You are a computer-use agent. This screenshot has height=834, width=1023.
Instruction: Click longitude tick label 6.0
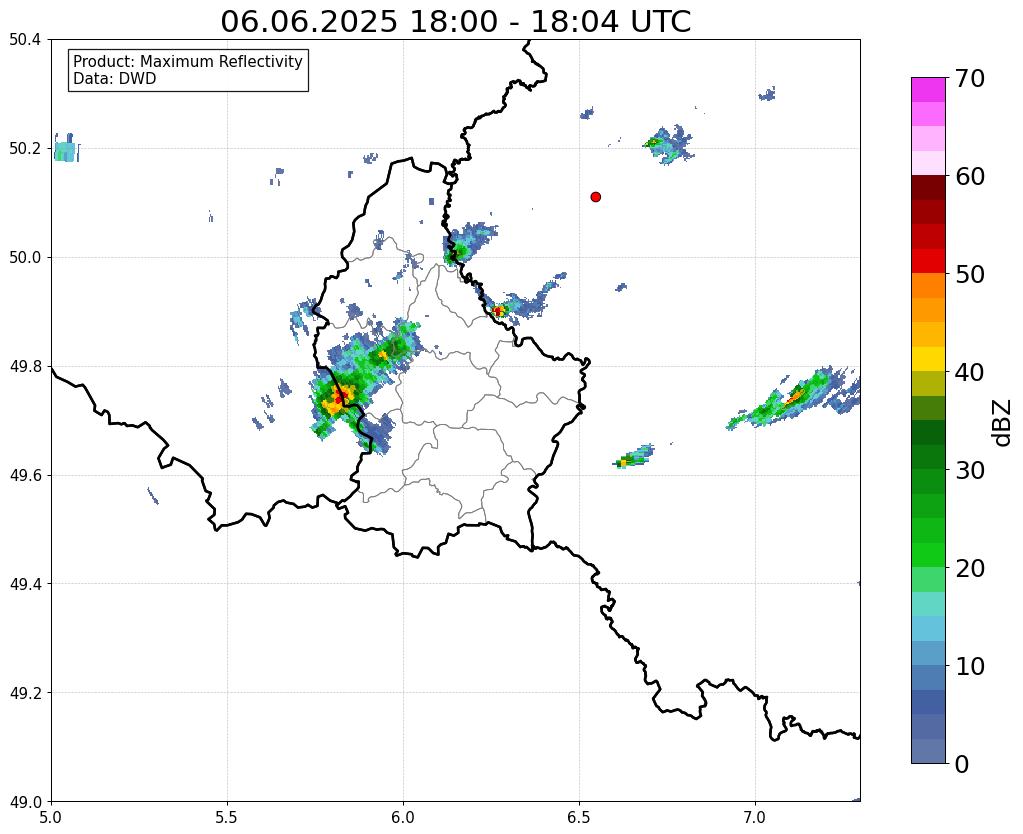pyautogui.click(x=403, y=818)
